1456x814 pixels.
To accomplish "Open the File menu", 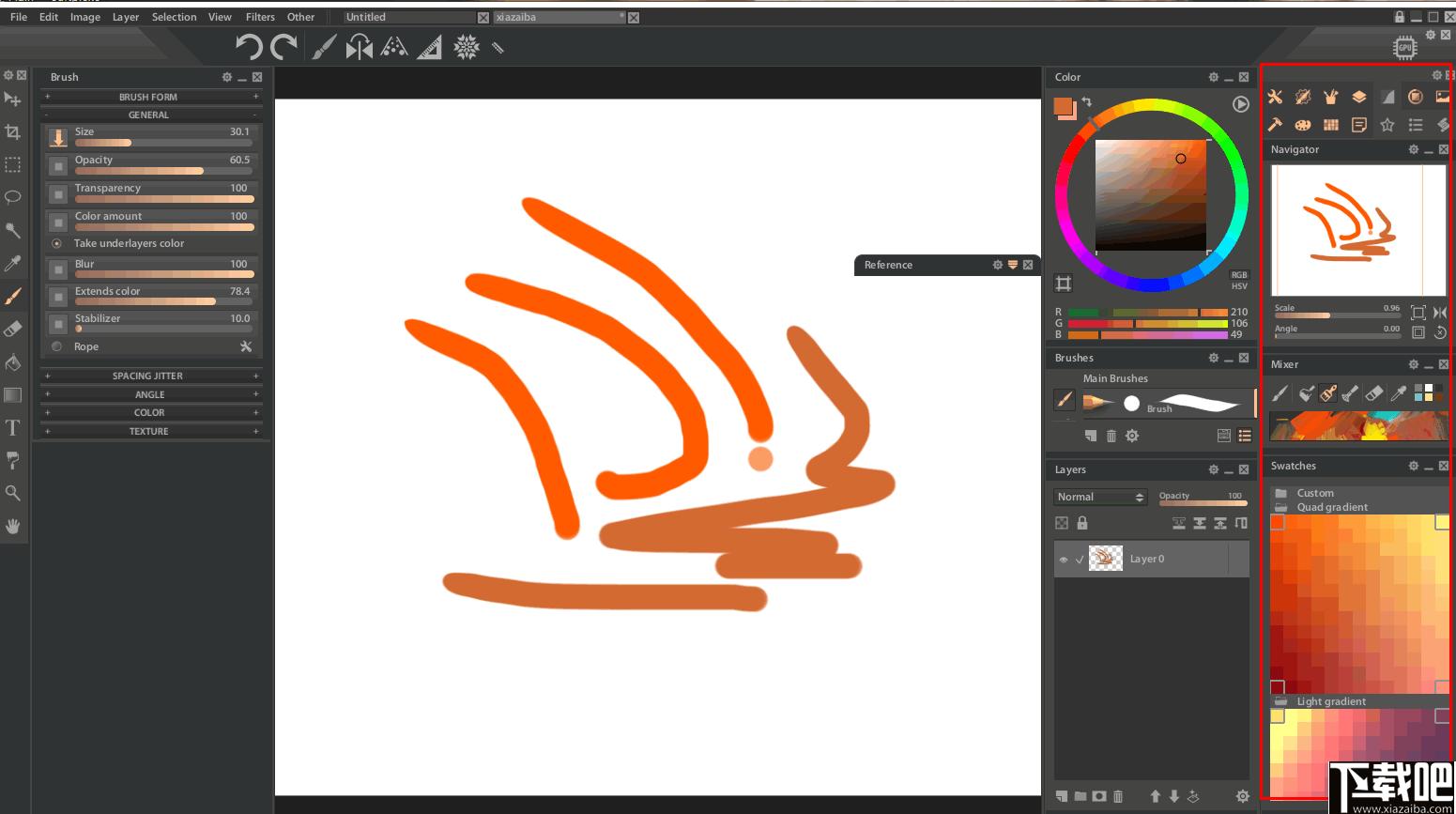I will pyautogui.click(x=19, y=17).
